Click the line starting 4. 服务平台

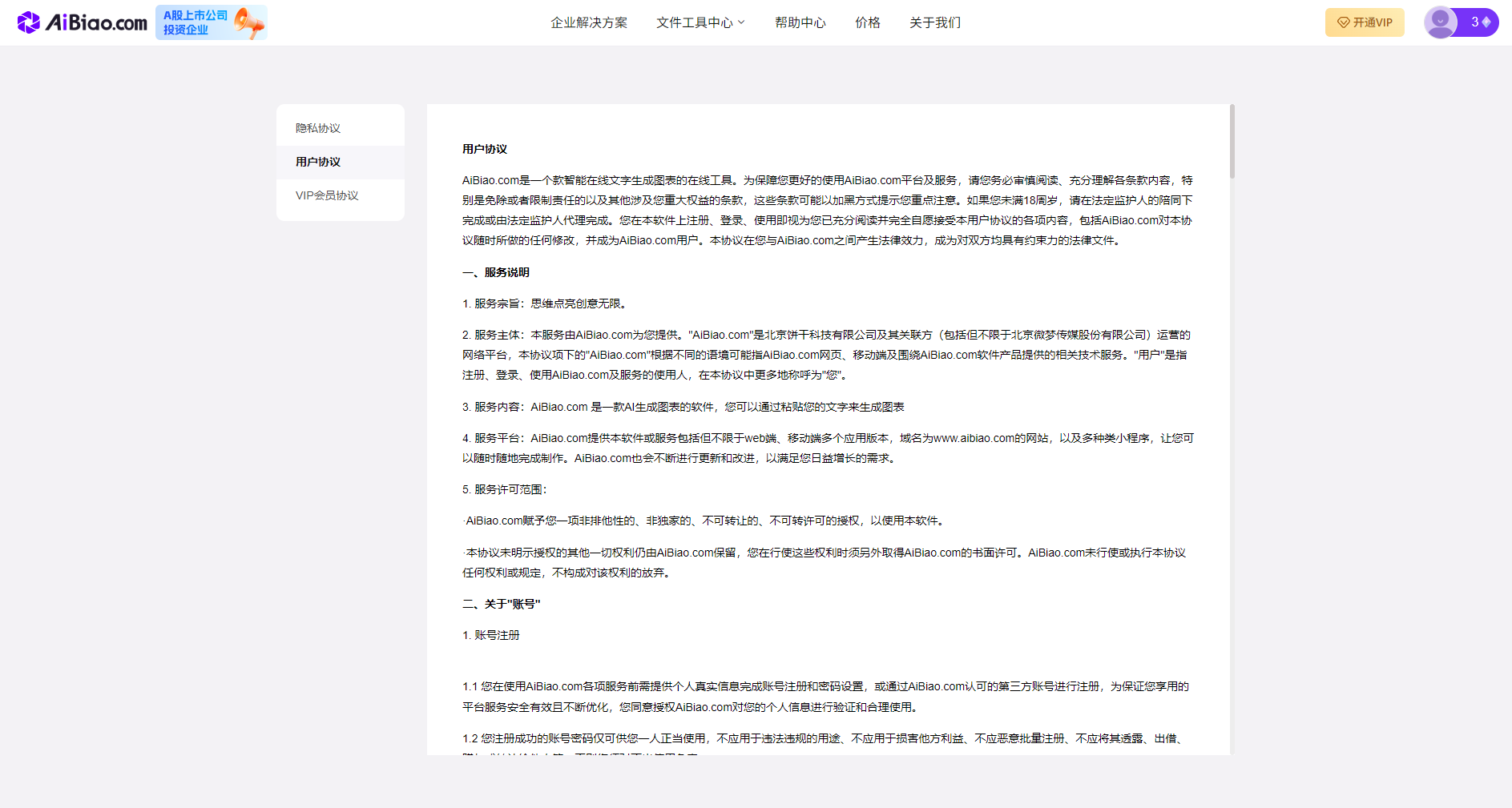(828, 448)
